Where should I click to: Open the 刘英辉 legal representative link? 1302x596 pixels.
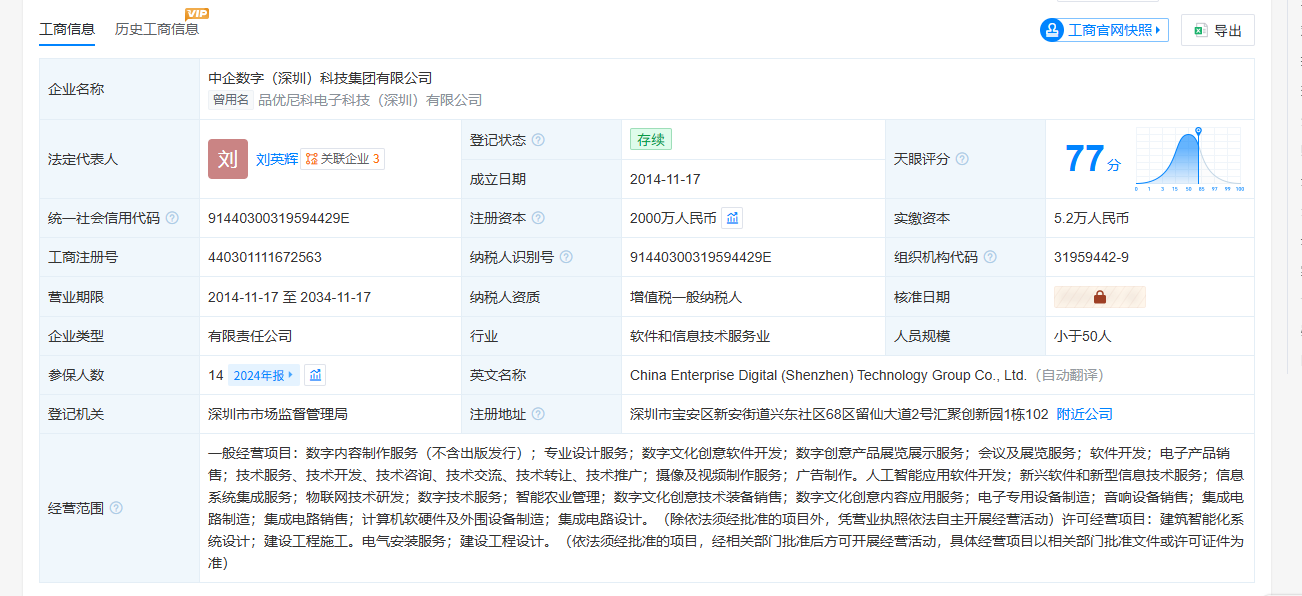[276, 159]
